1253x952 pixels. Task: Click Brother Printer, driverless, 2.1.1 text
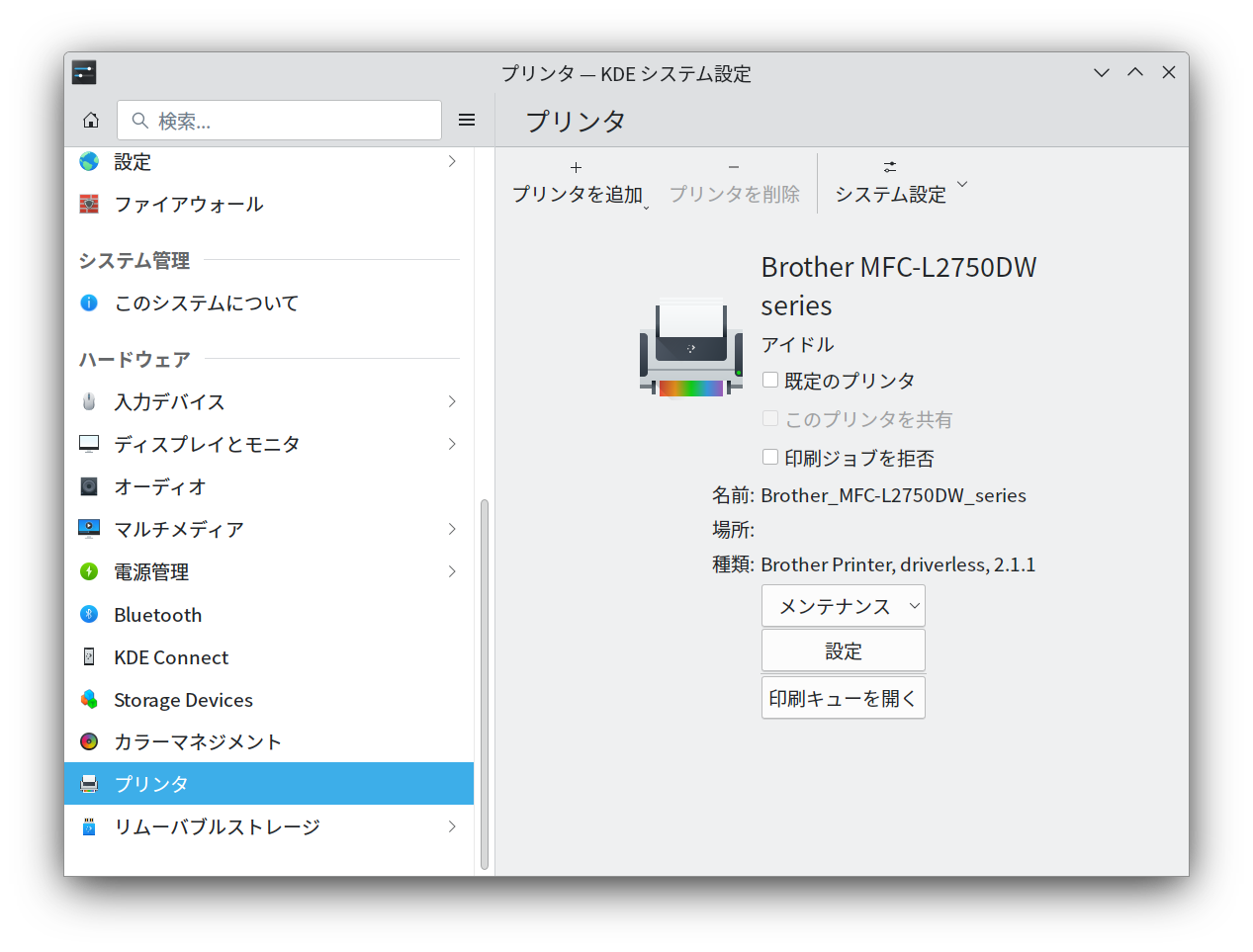tap(898, 564)
